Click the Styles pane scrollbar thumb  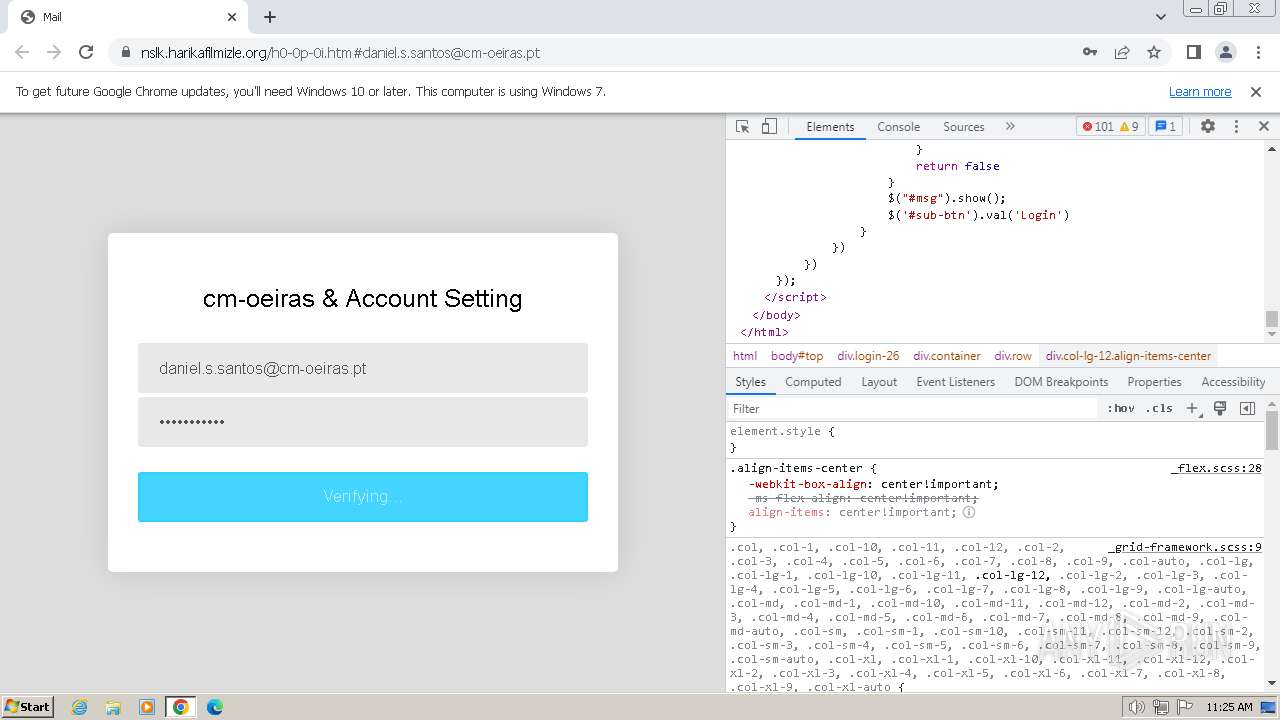click(x=1272, y=429)
